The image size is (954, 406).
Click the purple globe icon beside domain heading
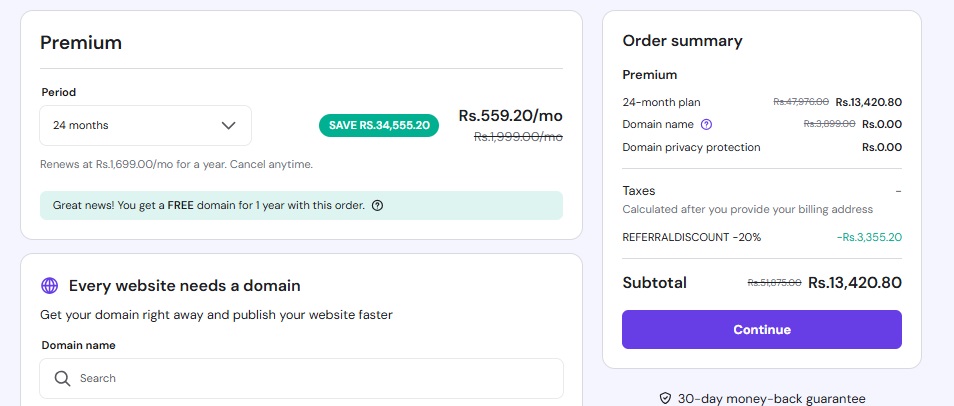[x=50, y=286]
